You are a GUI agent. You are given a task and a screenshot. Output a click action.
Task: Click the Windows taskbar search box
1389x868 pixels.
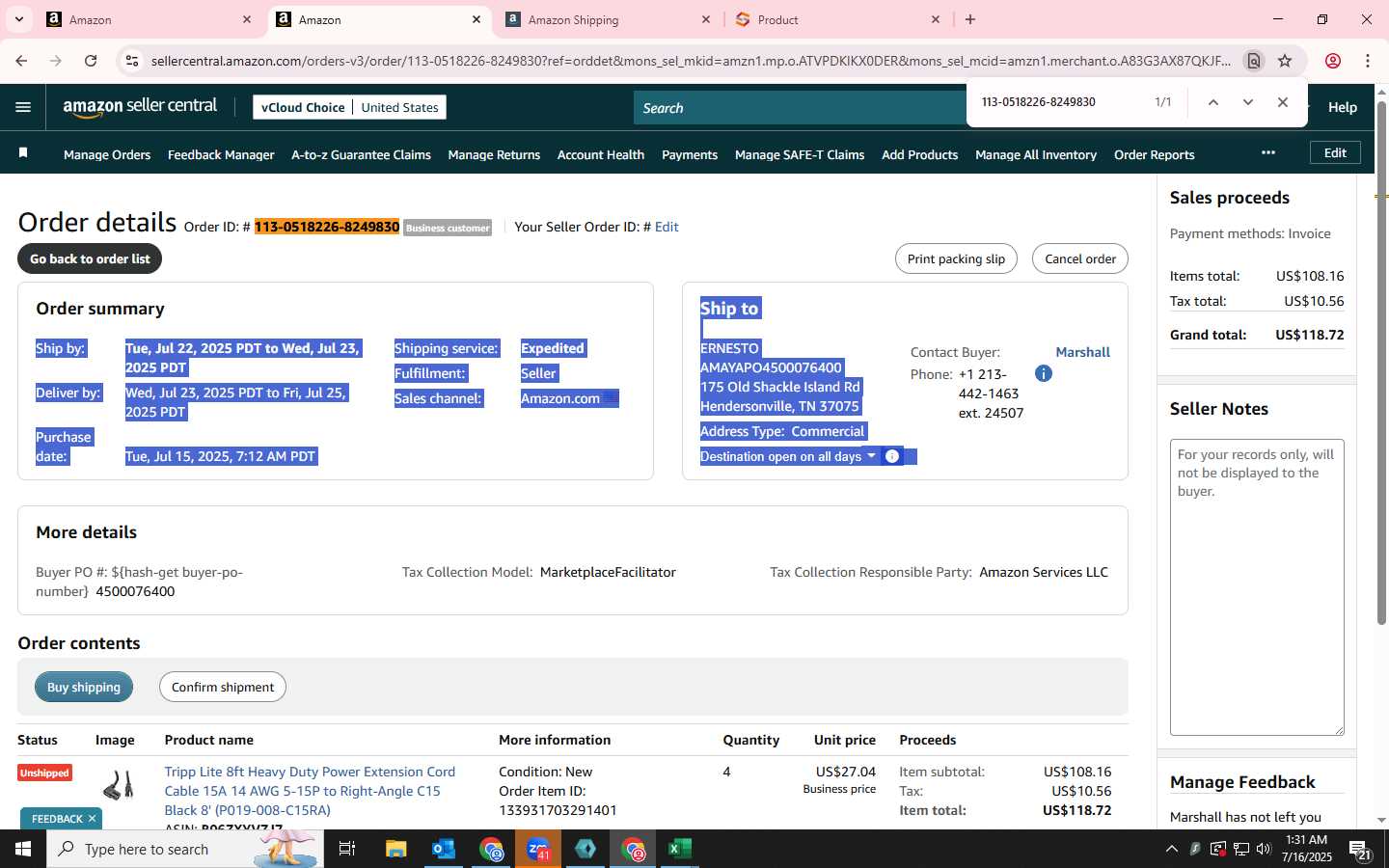(x=185, y=849)
